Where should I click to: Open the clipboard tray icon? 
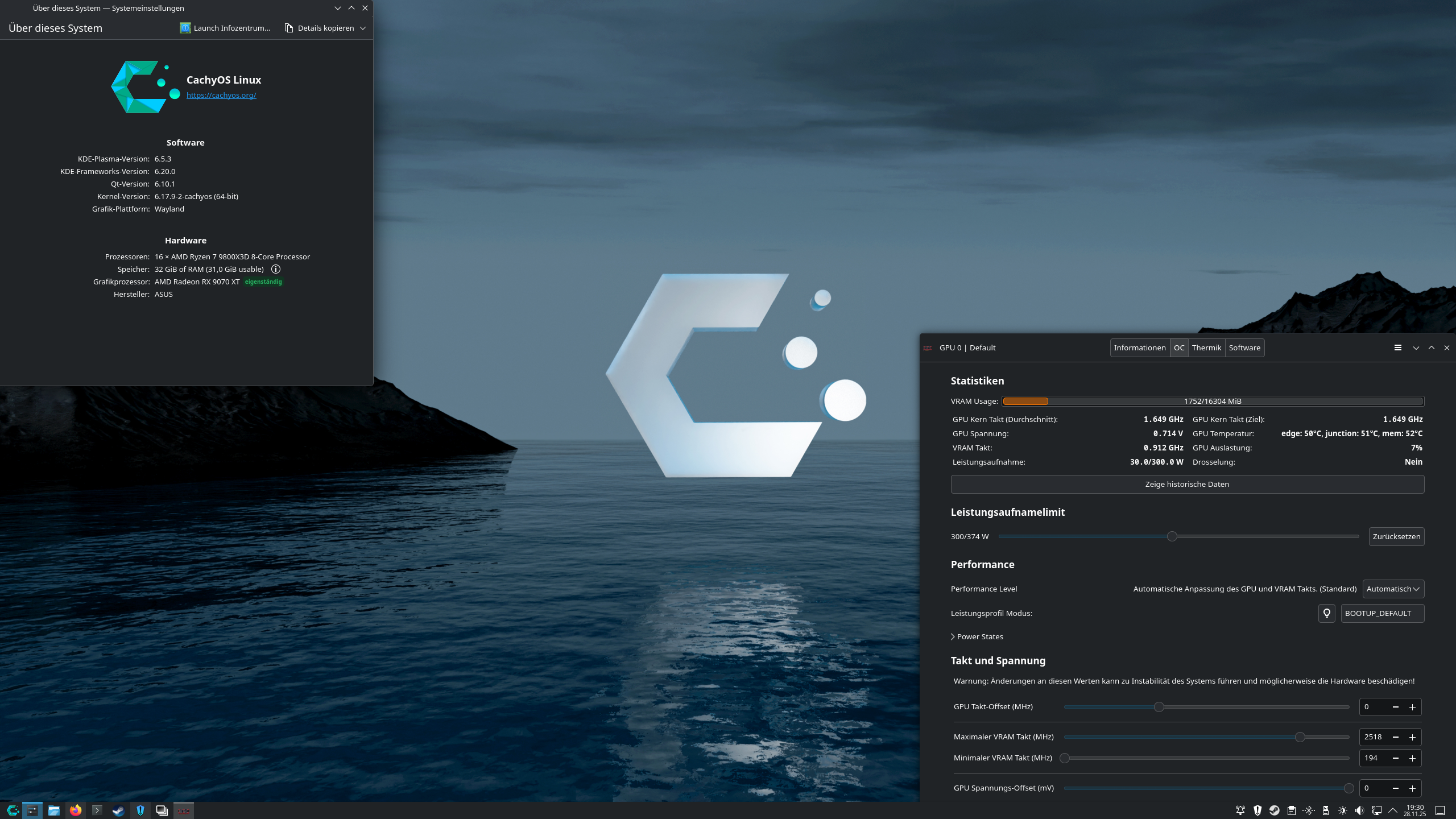click(1291, 810)
